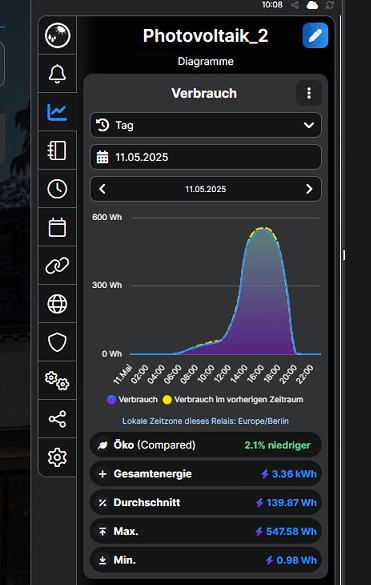
Task: Click the cloud icon in top status bar
Action: [x=312, y=5]
